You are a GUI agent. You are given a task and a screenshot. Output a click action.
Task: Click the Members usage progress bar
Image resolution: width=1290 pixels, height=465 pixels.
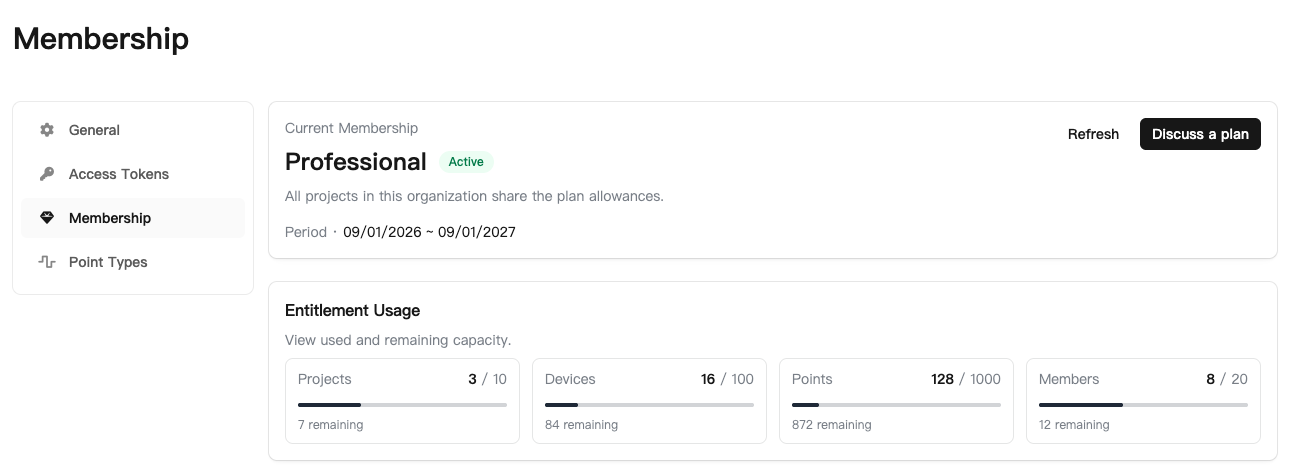[x=1143, y=405]
